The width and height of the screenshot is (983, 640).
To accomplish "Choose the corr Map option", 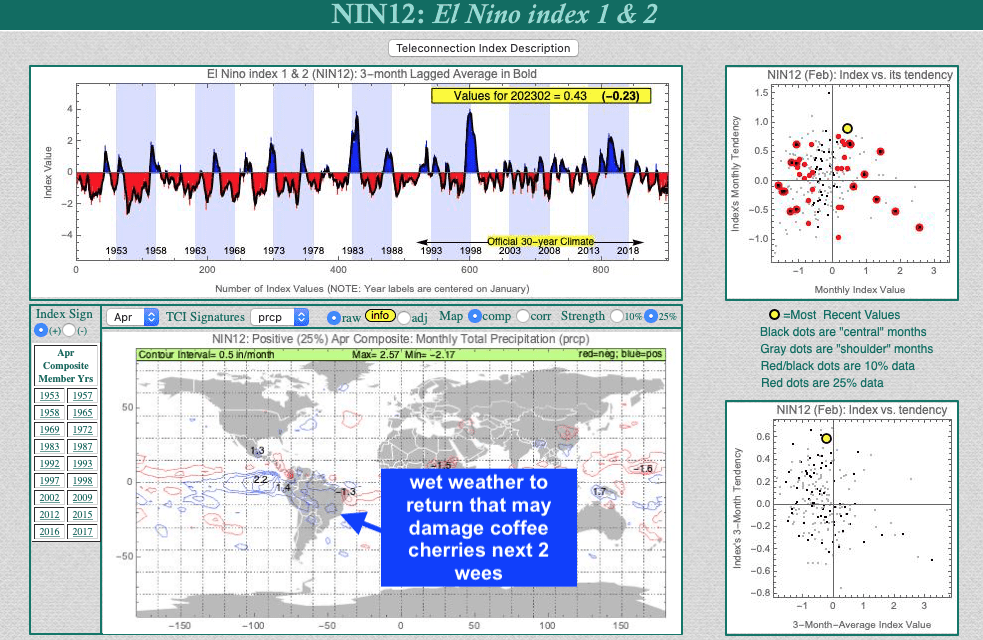I will click(522, 316).
